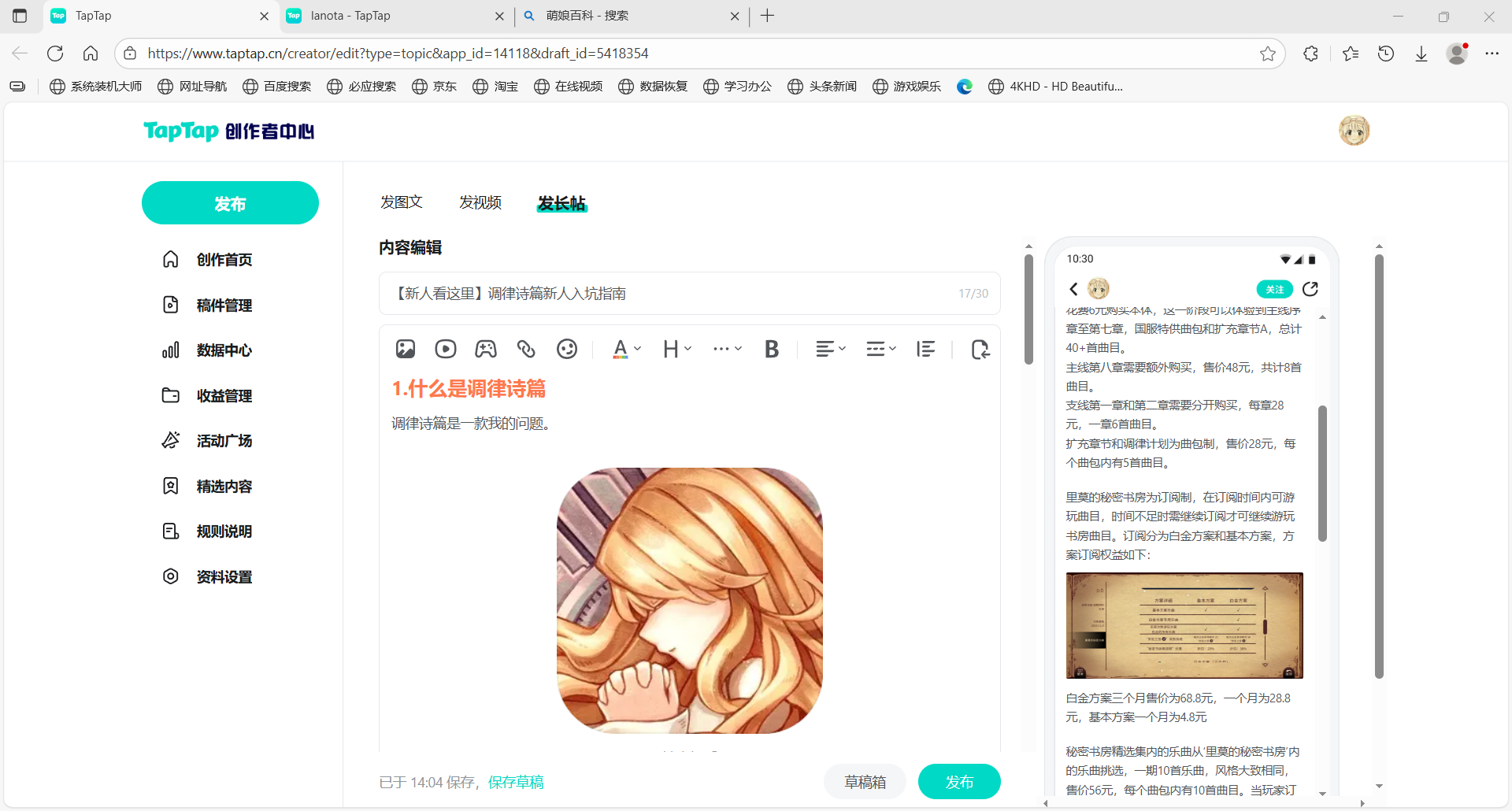Click the big 发布 button in sidebar
This screenshot has height=811, width=1512.
pyautogui.click(x=230, y=203)
